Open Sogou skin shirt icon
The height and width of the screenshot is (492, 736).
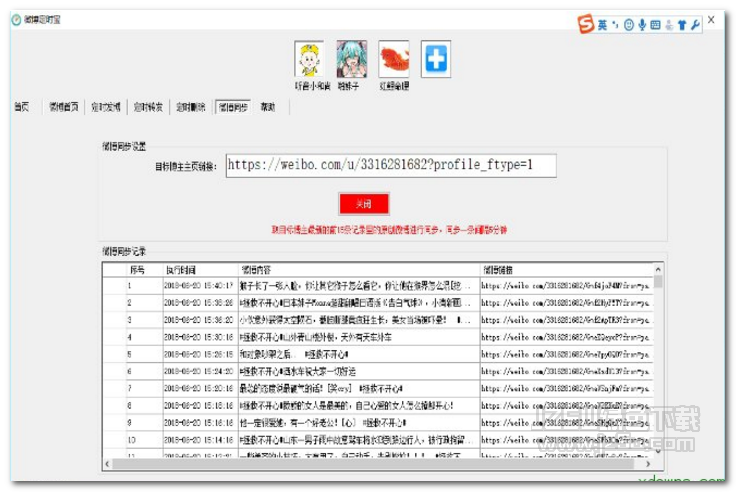pos(682,25)
